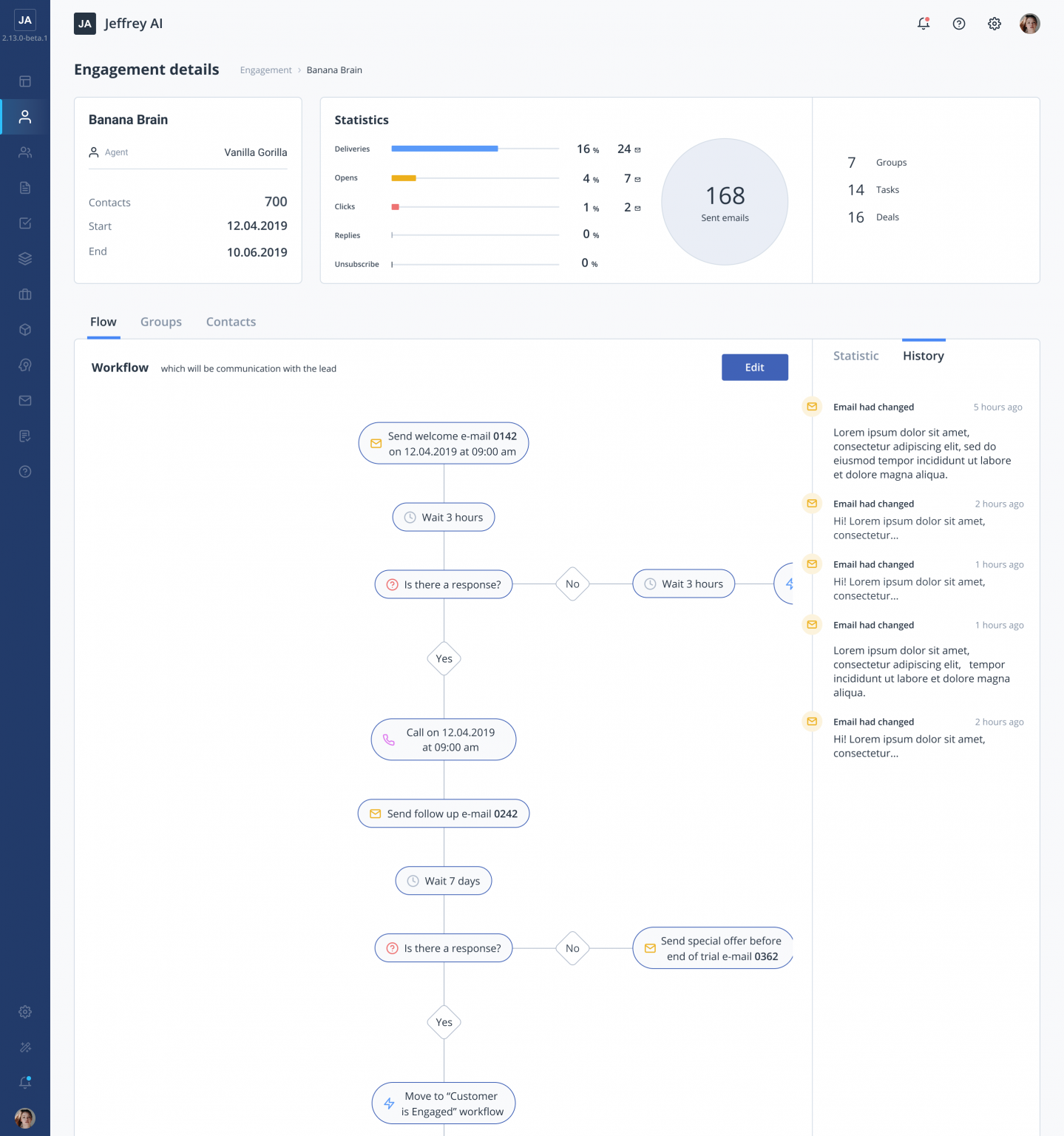Screen dimensions: 1064x1136
Task: Follow the Engagement breadcrumb link
Action: [265, 70]
